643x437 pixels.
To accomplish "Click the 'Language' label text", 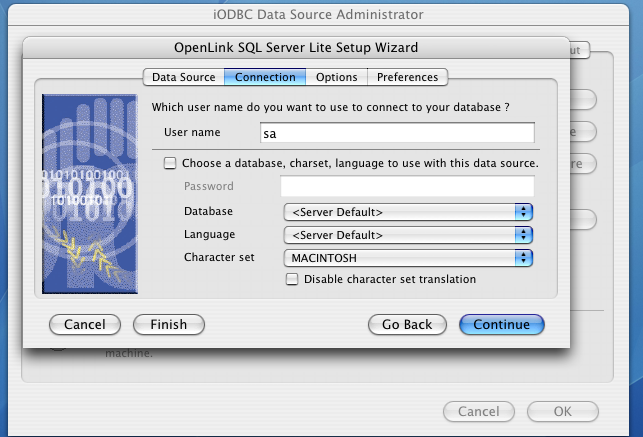I will [210, 234].
